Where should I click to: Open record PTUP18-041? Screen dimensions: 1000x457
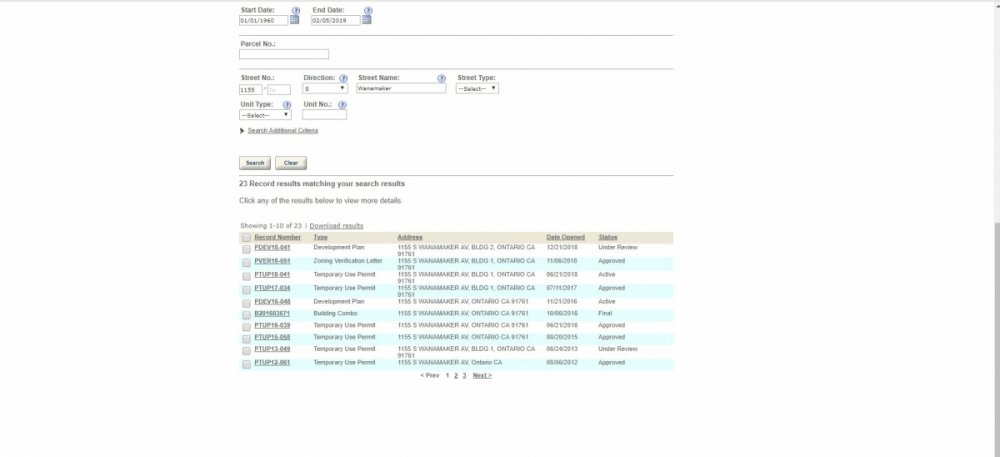[272, 275]
